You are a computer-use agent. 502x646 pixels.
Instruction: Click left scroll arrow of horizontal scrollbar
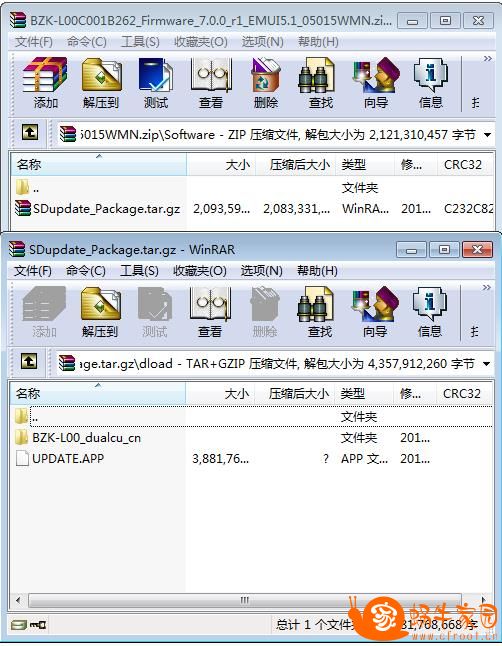click(18, 600)
